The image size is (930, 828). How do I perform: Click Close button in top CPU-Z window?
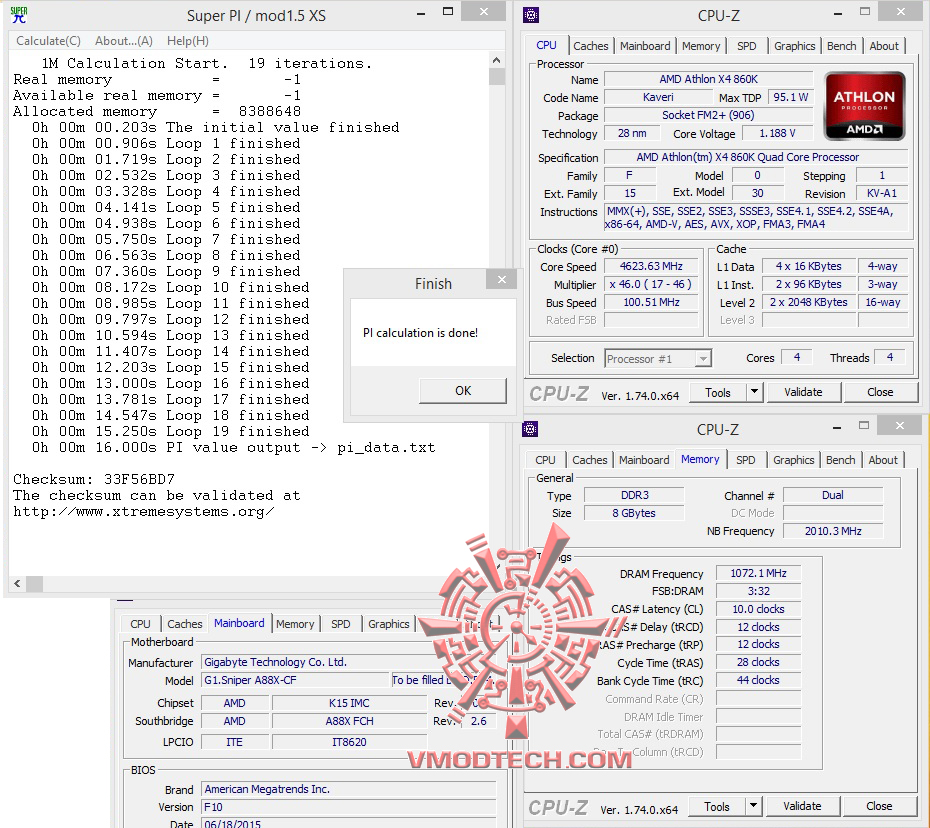880,392
